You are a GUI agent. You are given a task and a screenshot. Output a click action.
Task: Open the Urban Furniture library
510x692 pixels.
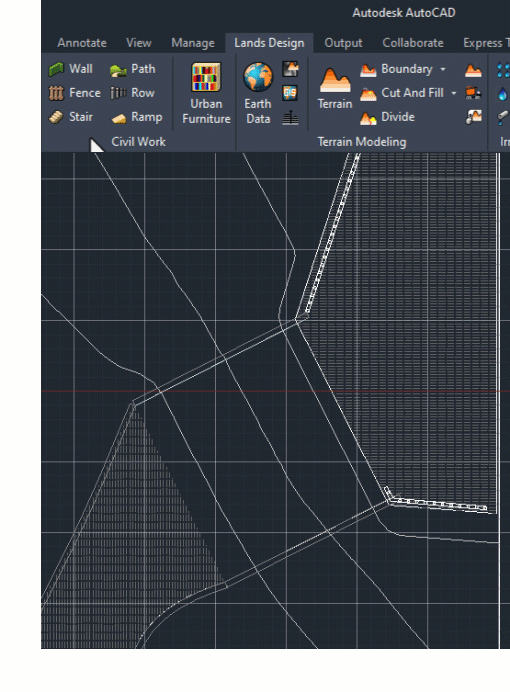click(x=206, y=93)
